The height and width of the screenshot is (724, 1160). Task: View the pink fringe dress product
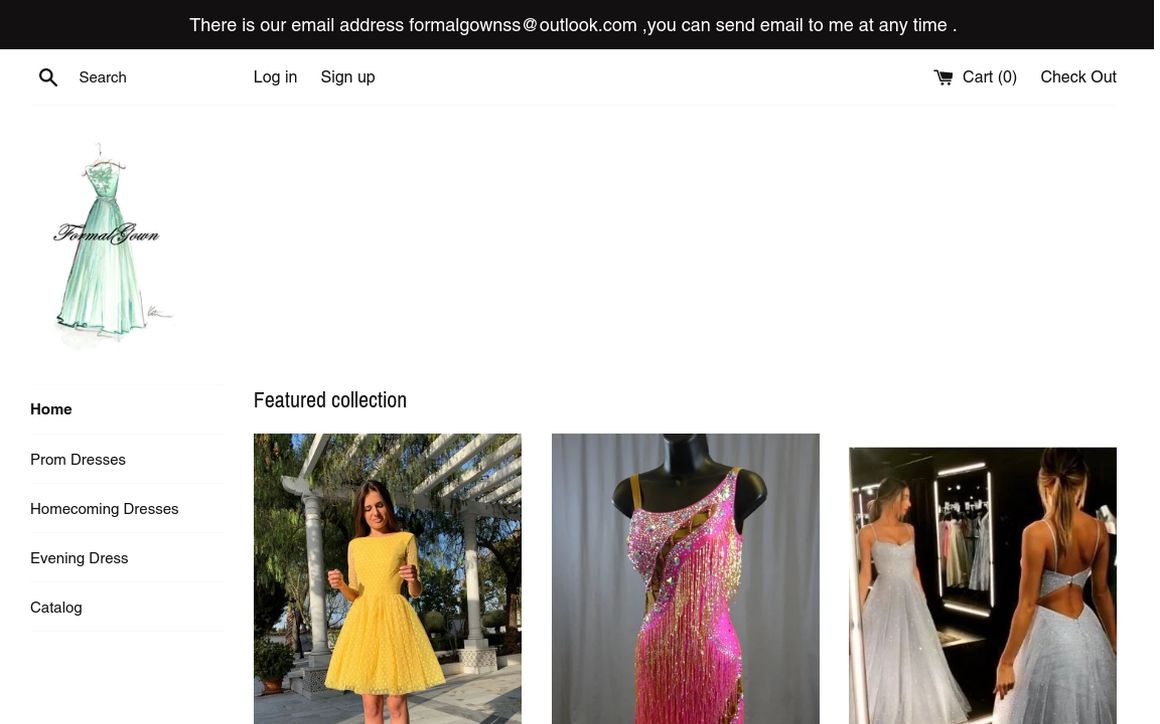point(686,579)
